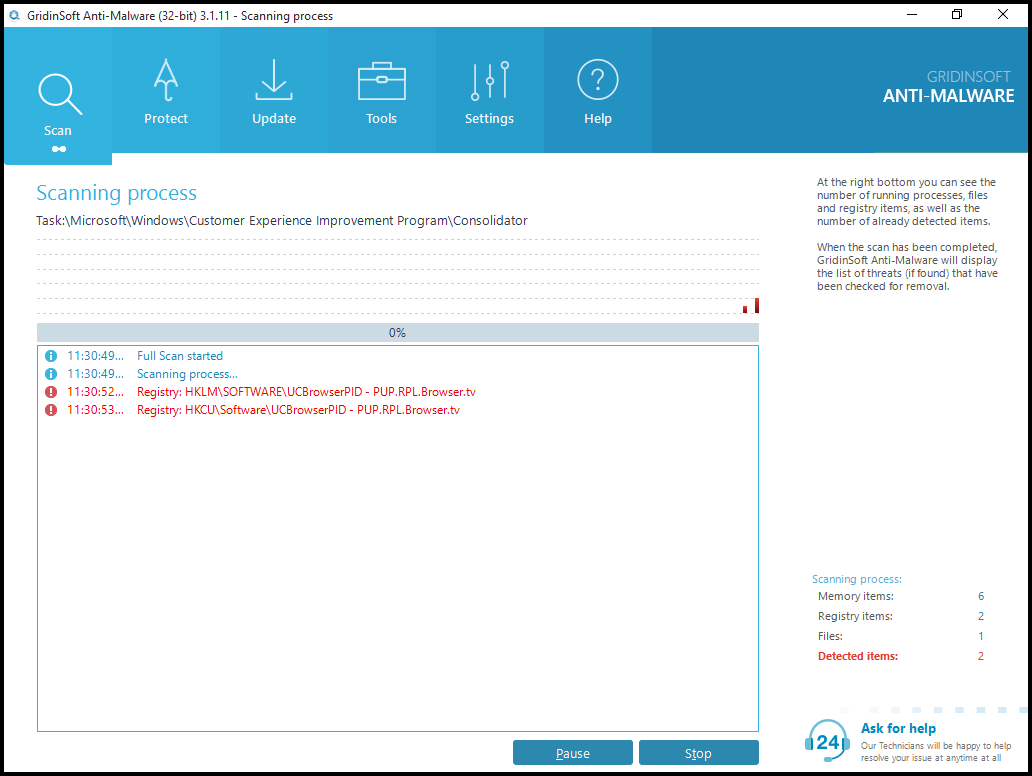The width and height of the screenshot is (1032, 776).
Task: Open the Tools toolbox icon
Action: [x=382, y=81]
